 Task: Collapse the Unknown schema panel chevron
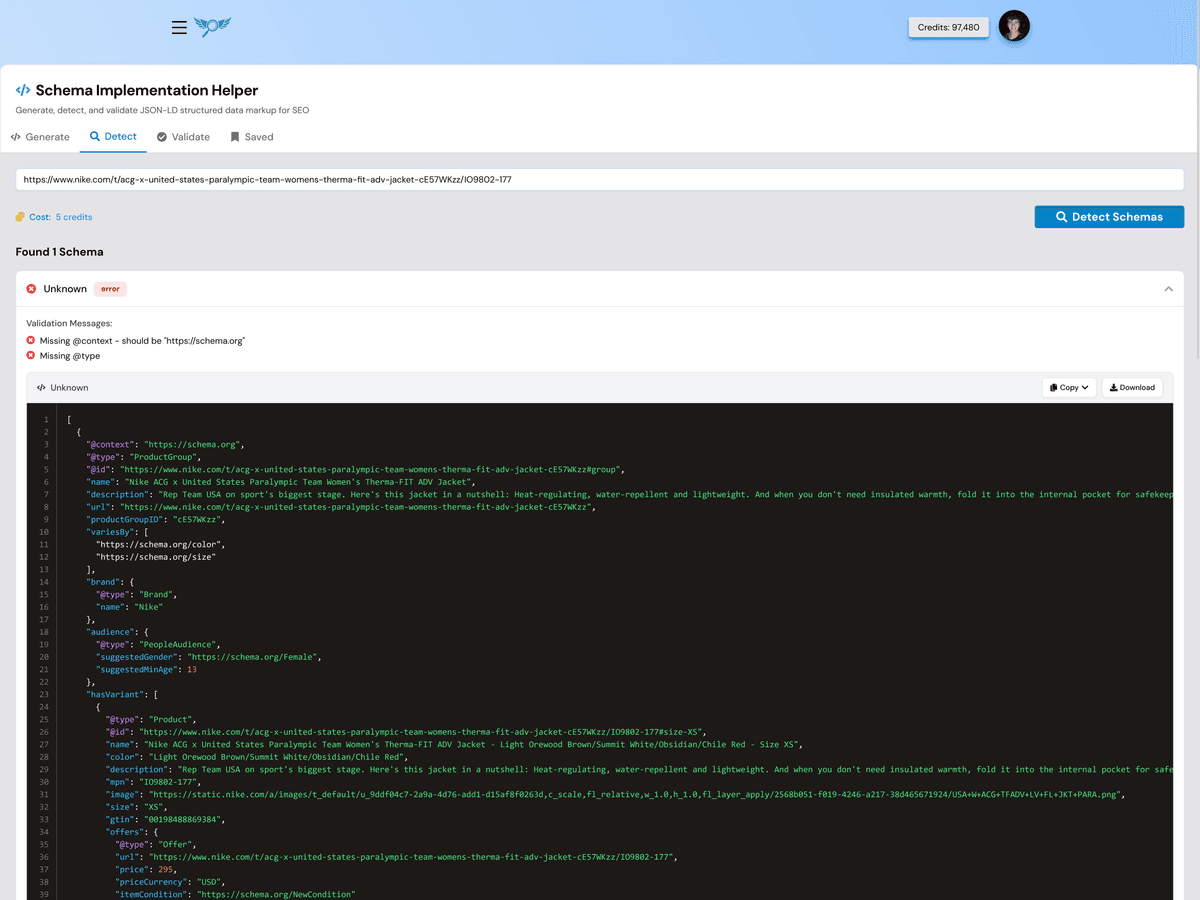[1168, 288]
